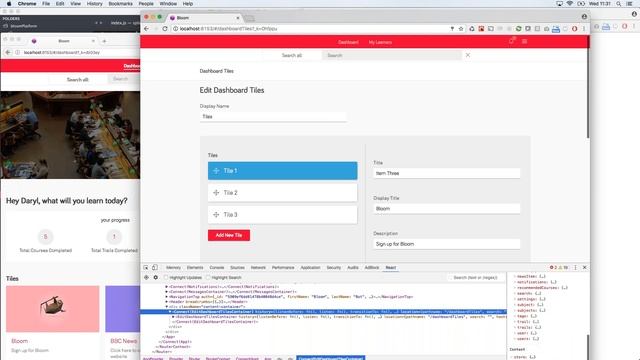The height and width of the screenshot is (360, 640).
Task: Click the blue extension icon in toolbar
Action: coord(556,29)
